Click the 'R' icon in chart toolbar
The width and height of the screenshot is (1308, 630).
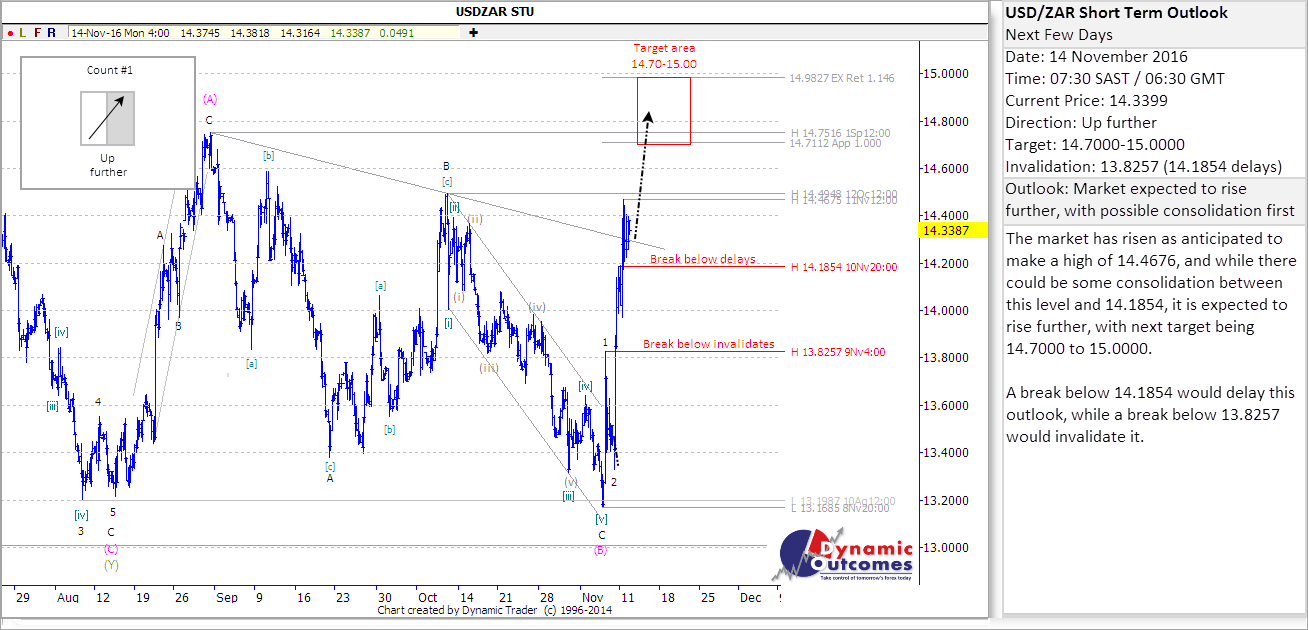pyautogui.click(x=51, y=32)
